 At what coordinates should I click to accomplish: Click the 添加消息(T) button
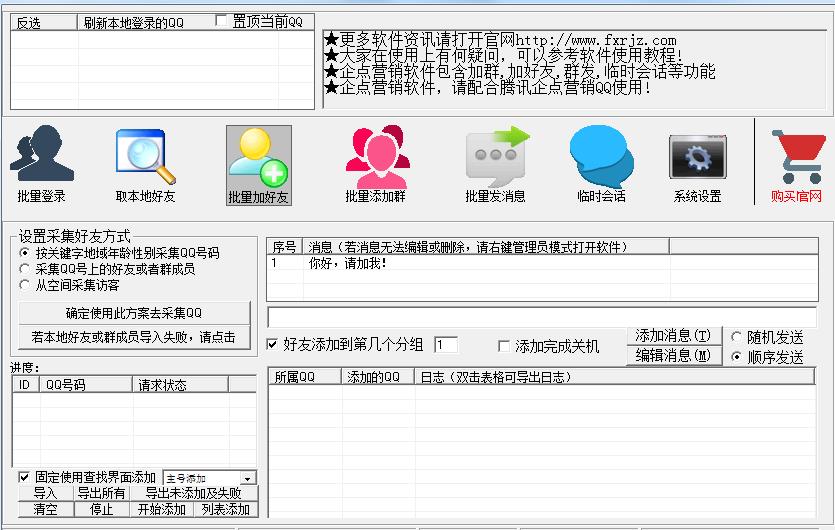[x=674, y=336]
